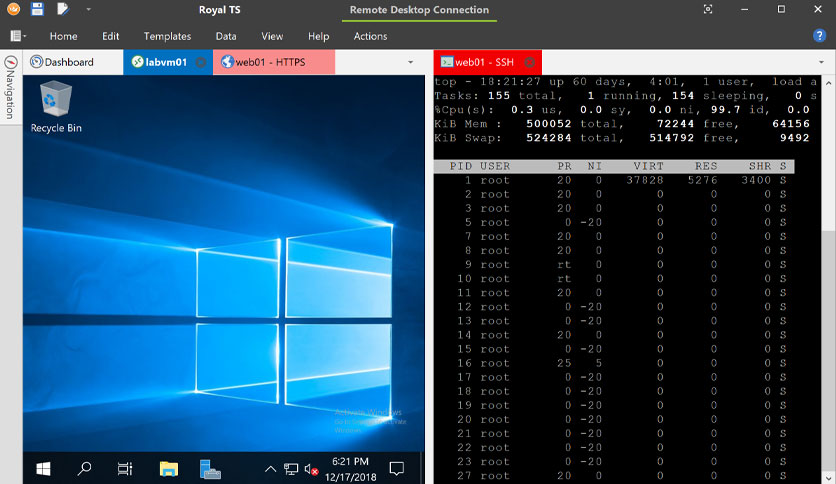
Task: Click the Swap total value 524284
Action: pos(549,138)
